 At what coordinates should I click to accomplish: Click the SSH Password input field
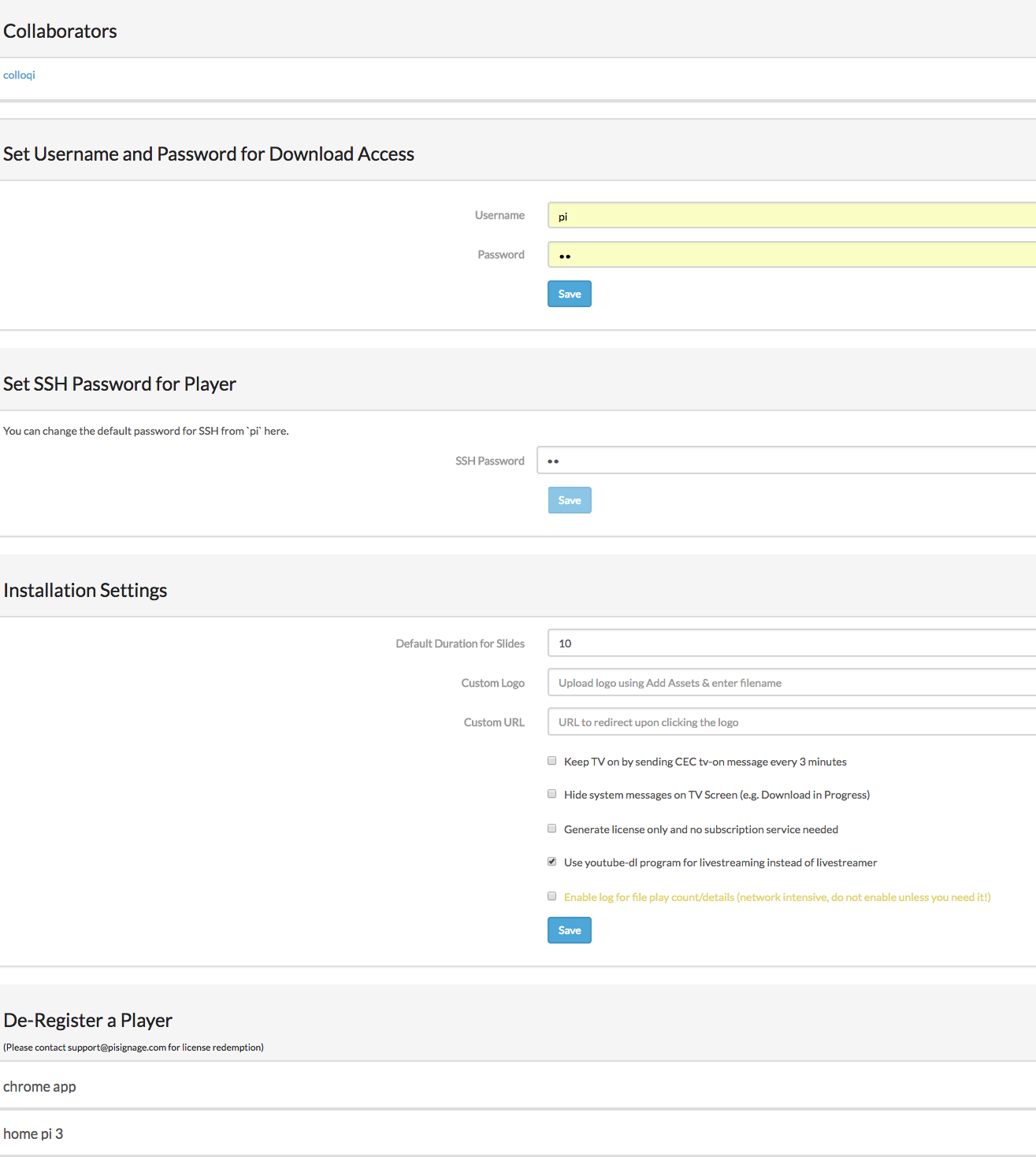pyautogui.click(x=786, y=460)
